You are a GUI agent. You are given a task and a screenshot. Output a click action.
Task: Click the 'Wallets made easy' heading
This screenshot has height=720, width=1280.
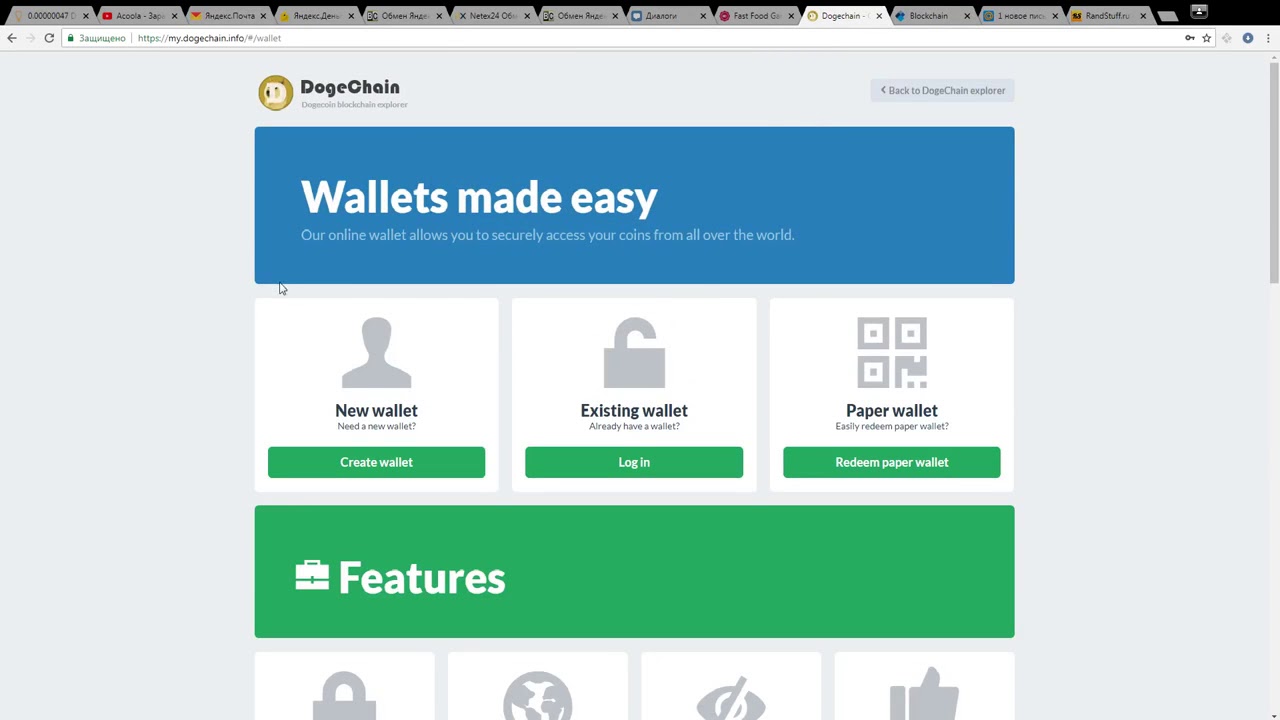click(x=479, y=197)
